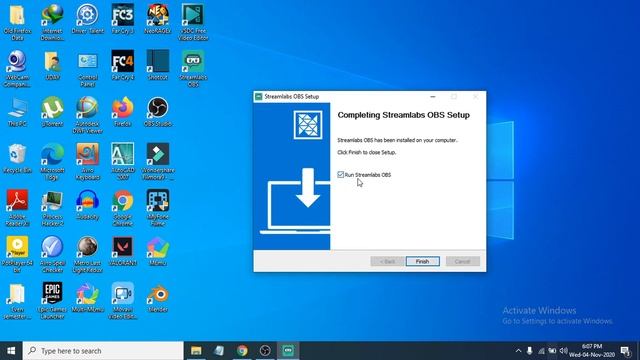Switch to OBS Studio on the taskbar

[x=265, y=351]
